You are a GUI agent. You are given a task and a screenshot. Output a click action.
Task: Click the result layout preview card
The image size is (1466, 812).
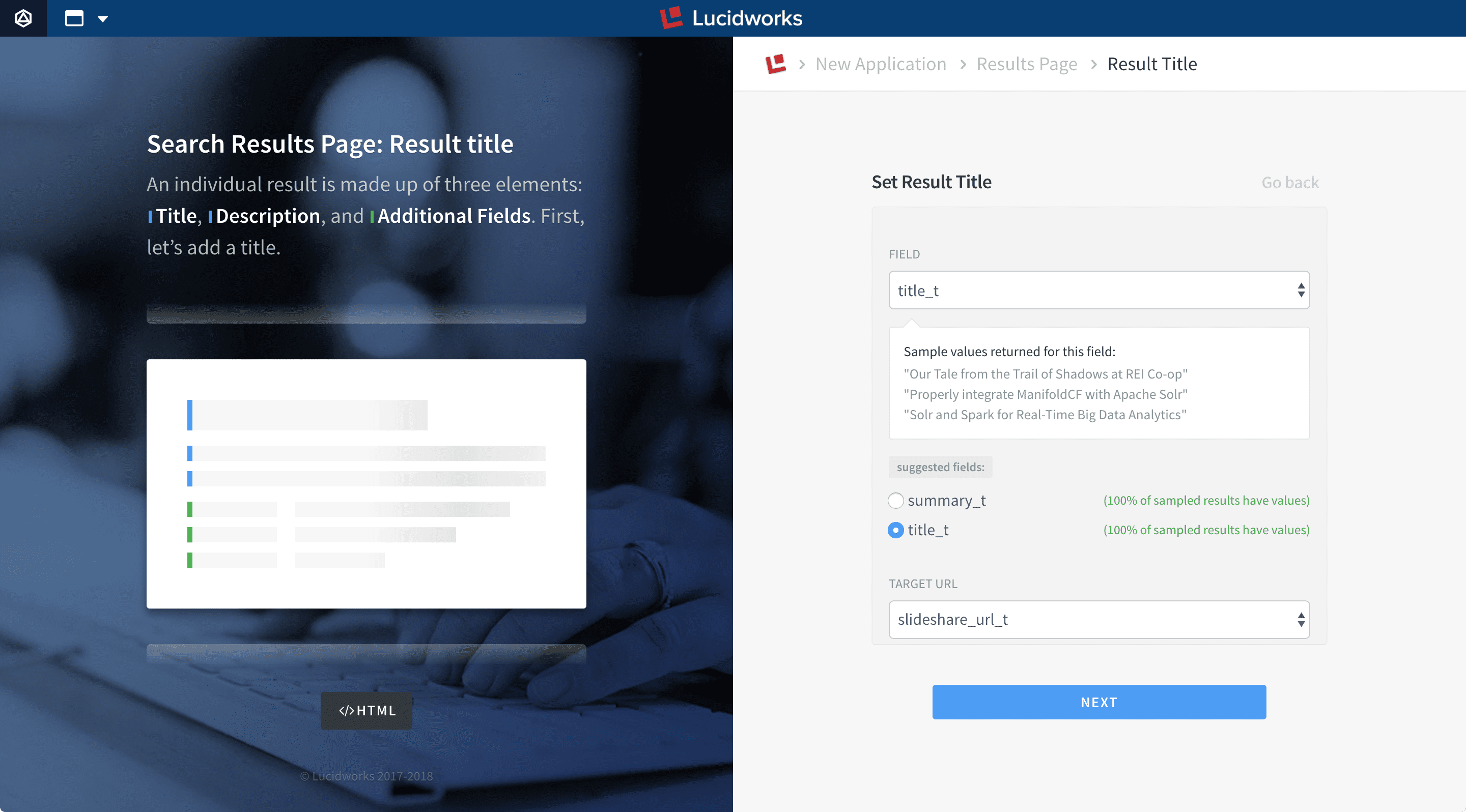point(366,484)
